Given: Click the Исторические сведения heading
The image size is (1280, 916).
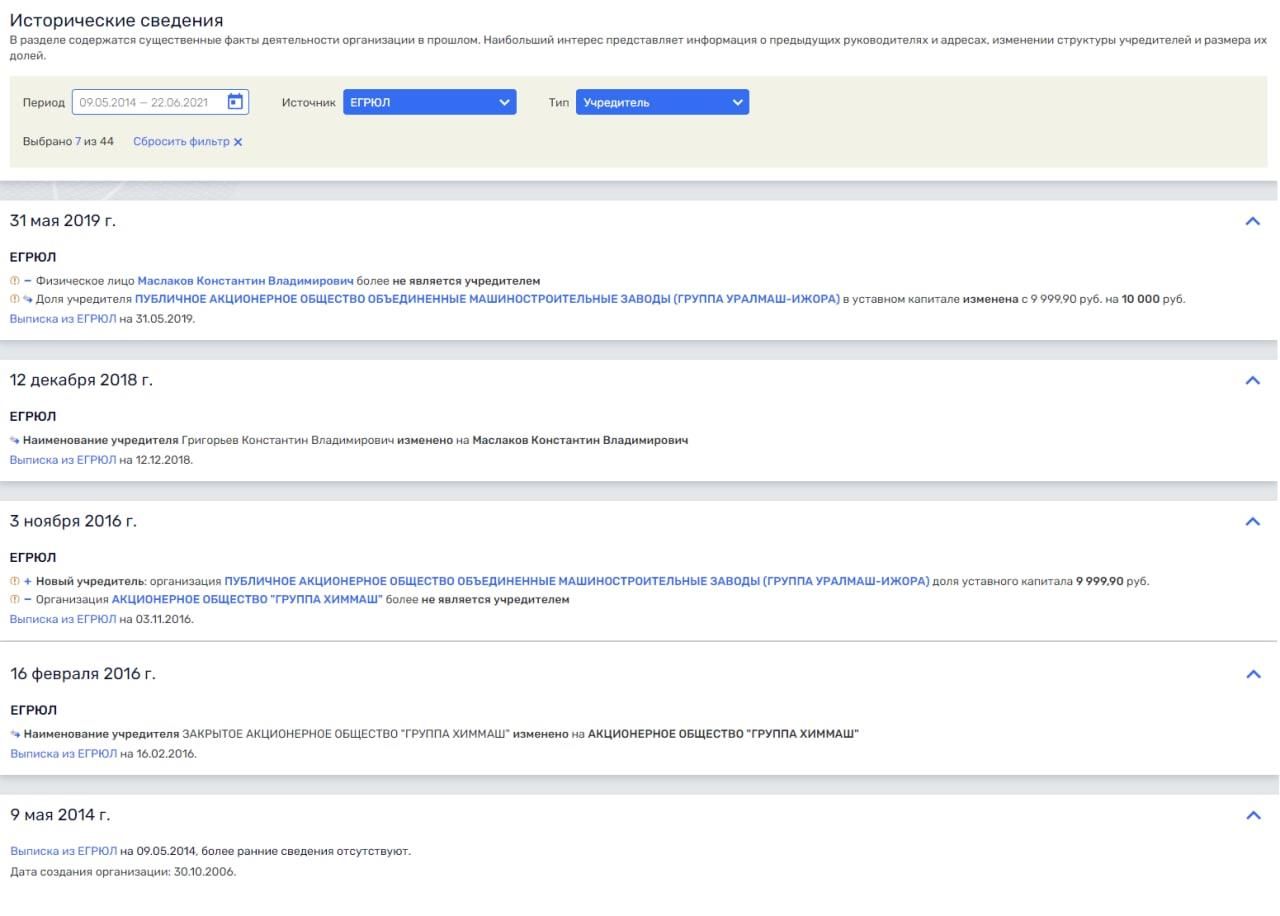Looking at the screenshot, I should 117,20.
